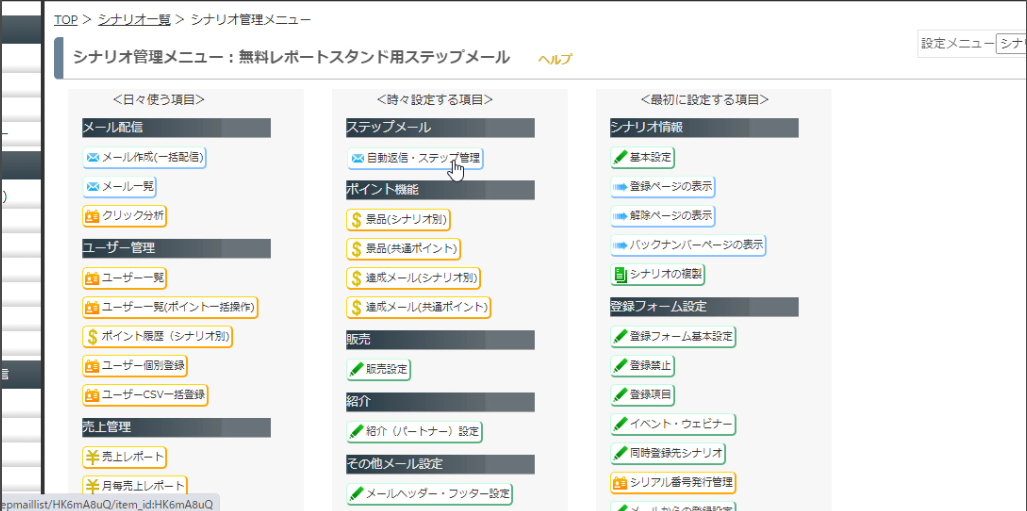
Task: Click green copy icon on シナリオの複製
Action: click(x=620, y=275)
